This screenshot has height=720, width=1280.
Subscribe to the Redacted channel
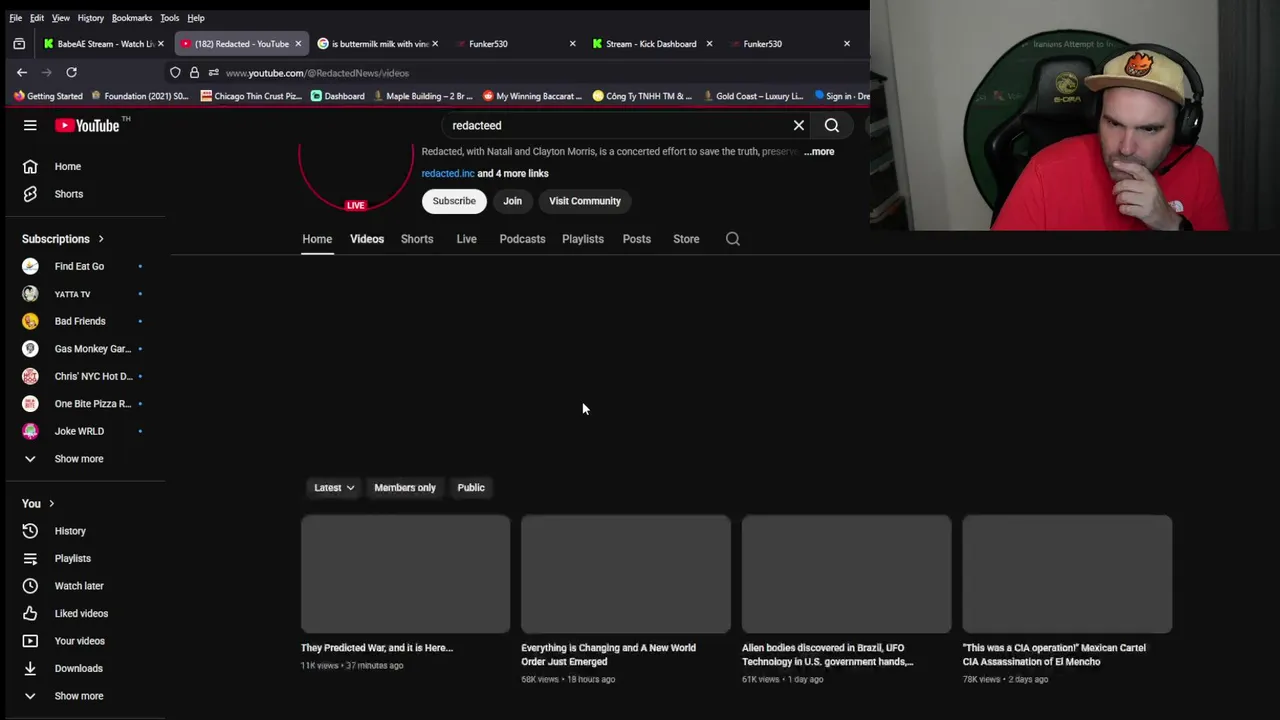tap(454, 201)
